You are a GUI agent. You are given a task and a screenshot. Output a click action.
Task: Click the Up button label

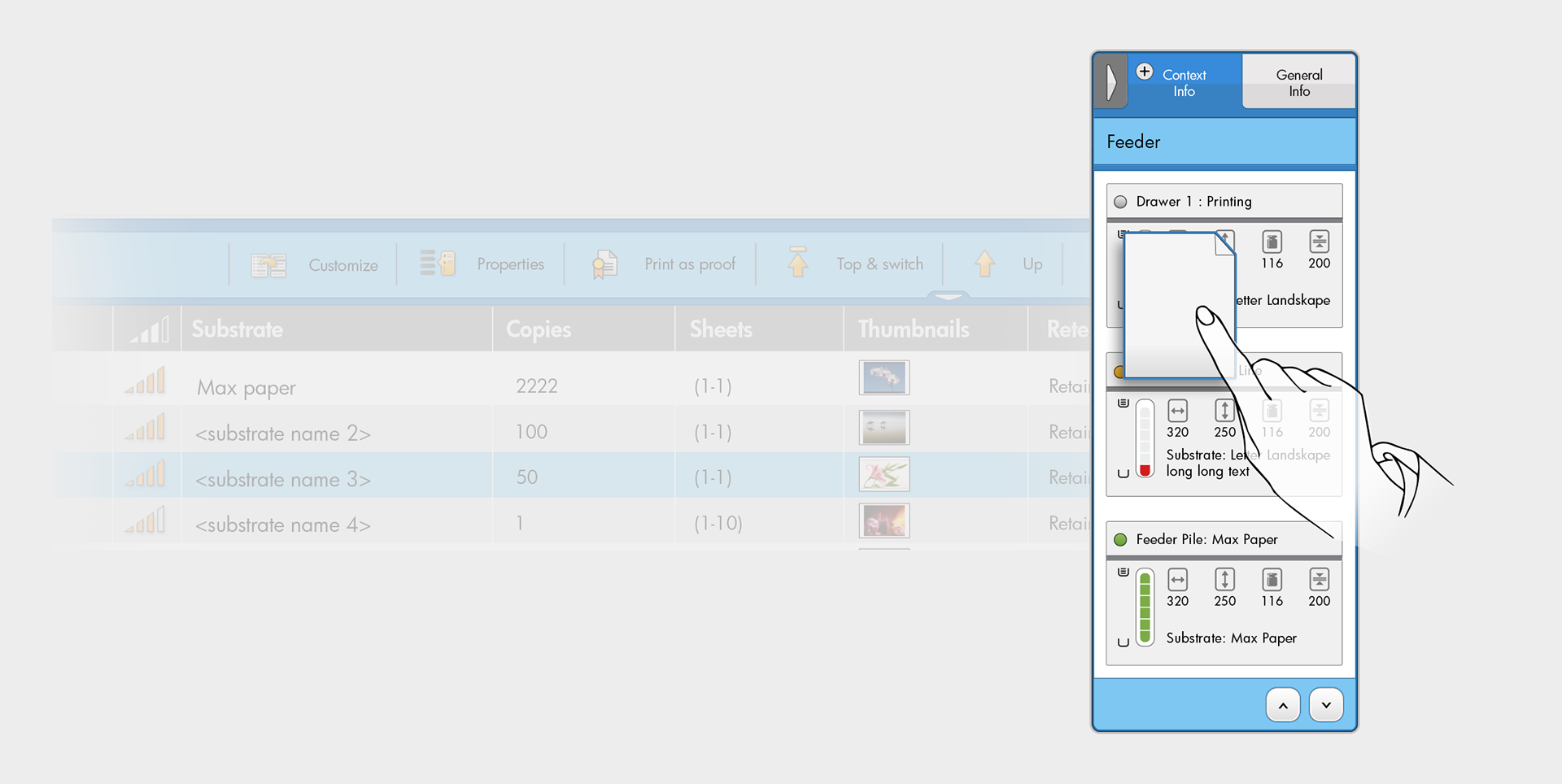(x=1032, y=264)
